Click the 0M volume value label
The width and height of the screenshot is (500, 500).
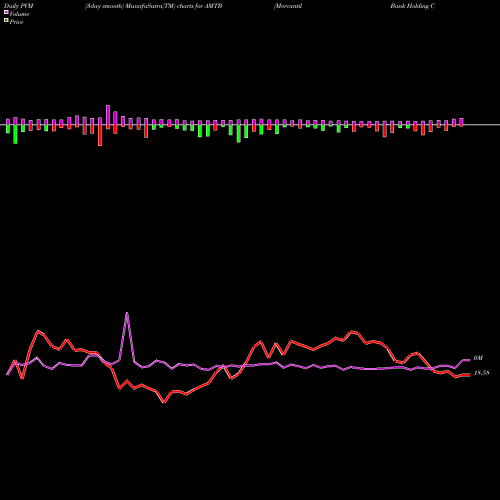[478, 358]
